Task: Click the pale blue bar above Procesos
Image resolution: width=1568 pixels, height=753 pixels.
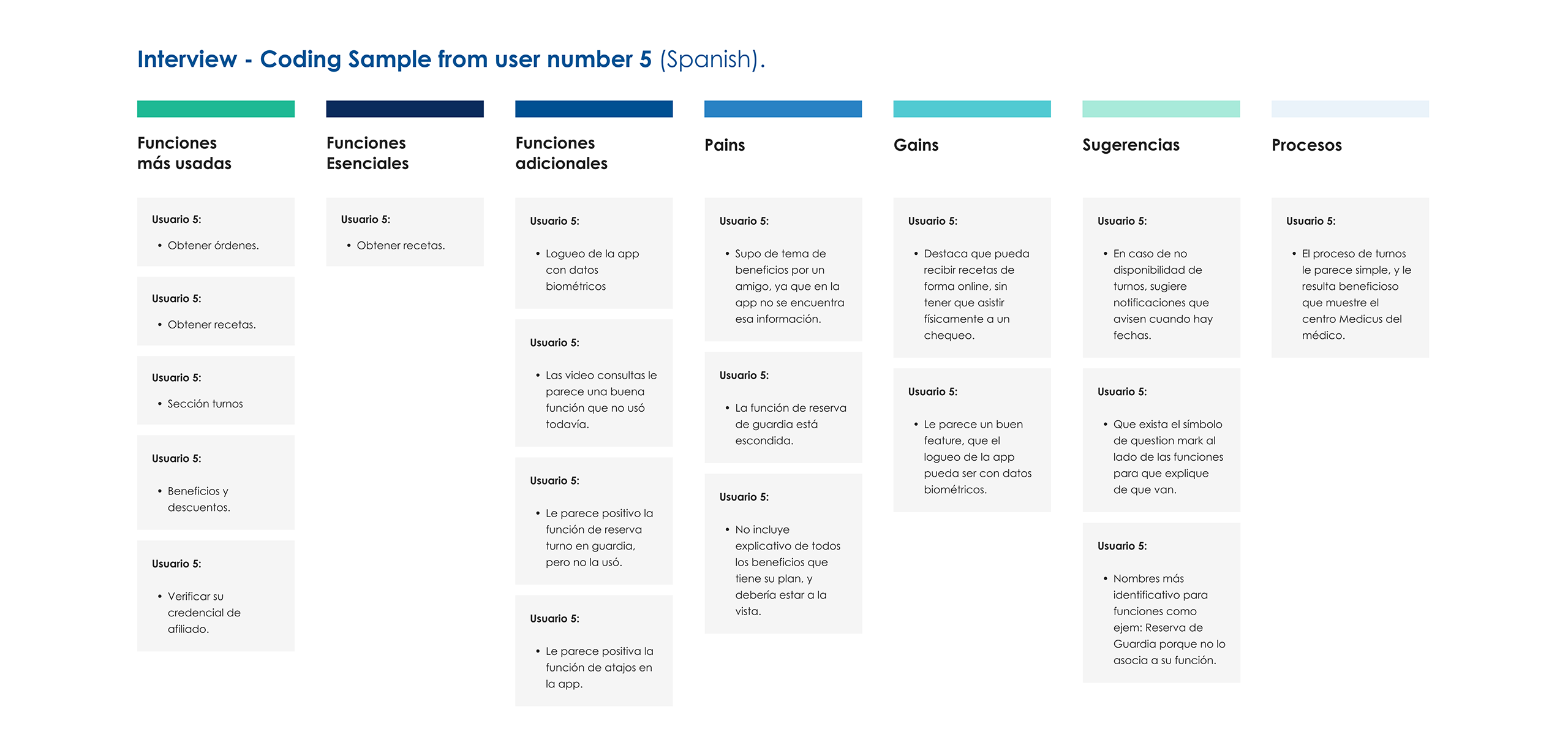Action: point(1350,109)
